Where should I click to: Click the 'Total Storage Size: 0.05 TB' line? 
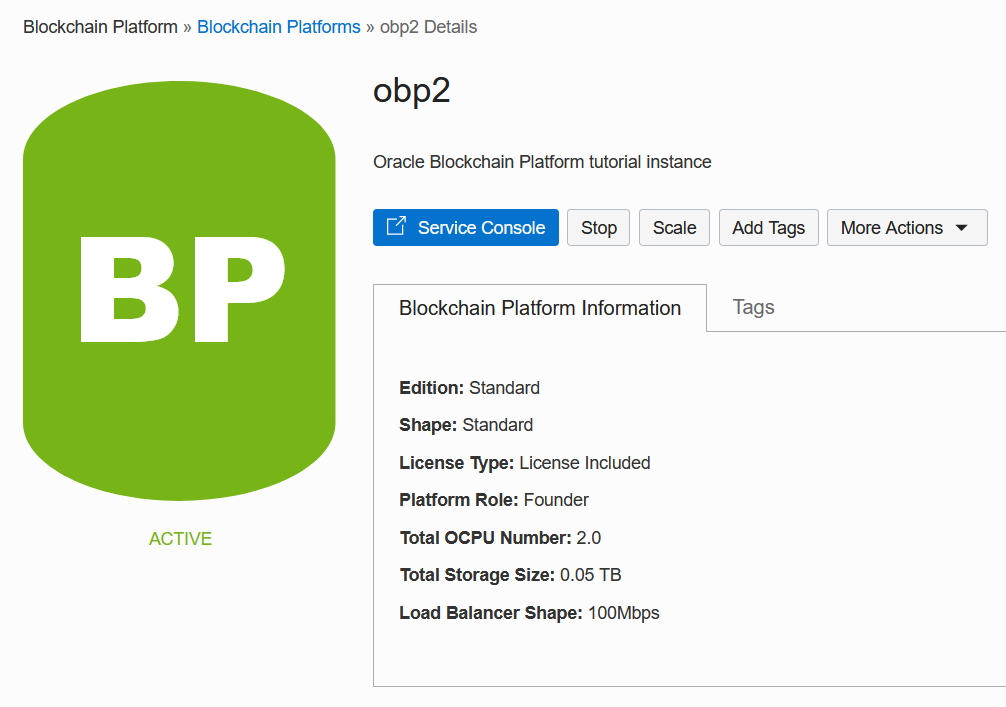510,575
